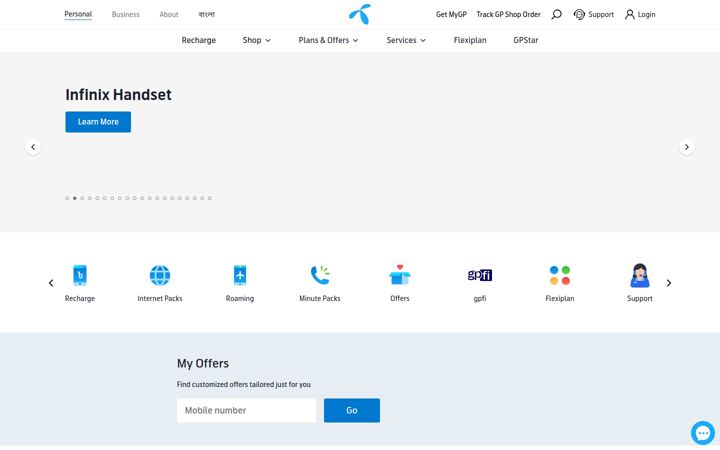Show previous quick-link items arrow
The image size is (720, 450).
51,283
